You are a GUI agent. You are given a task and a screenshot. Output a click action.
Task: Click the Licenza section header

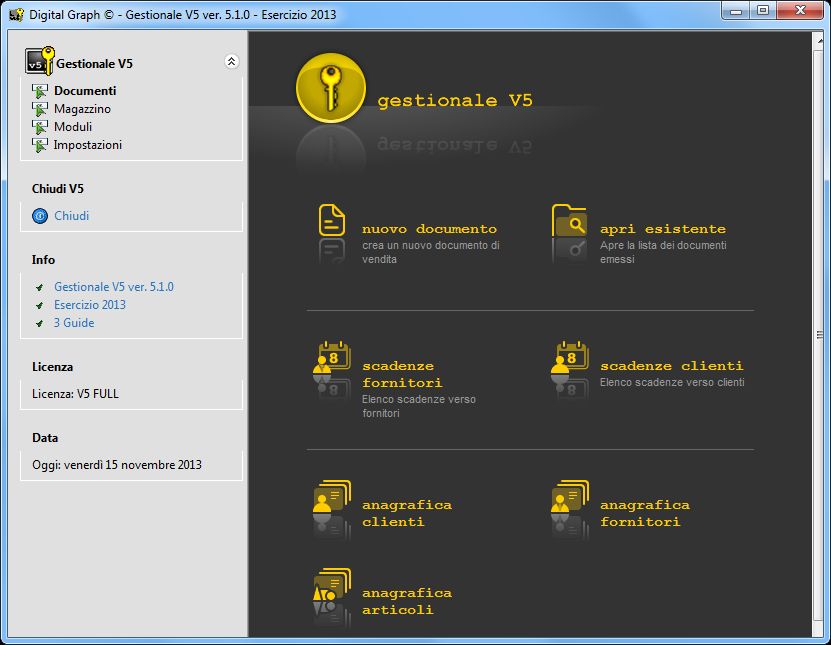(52, 367)
